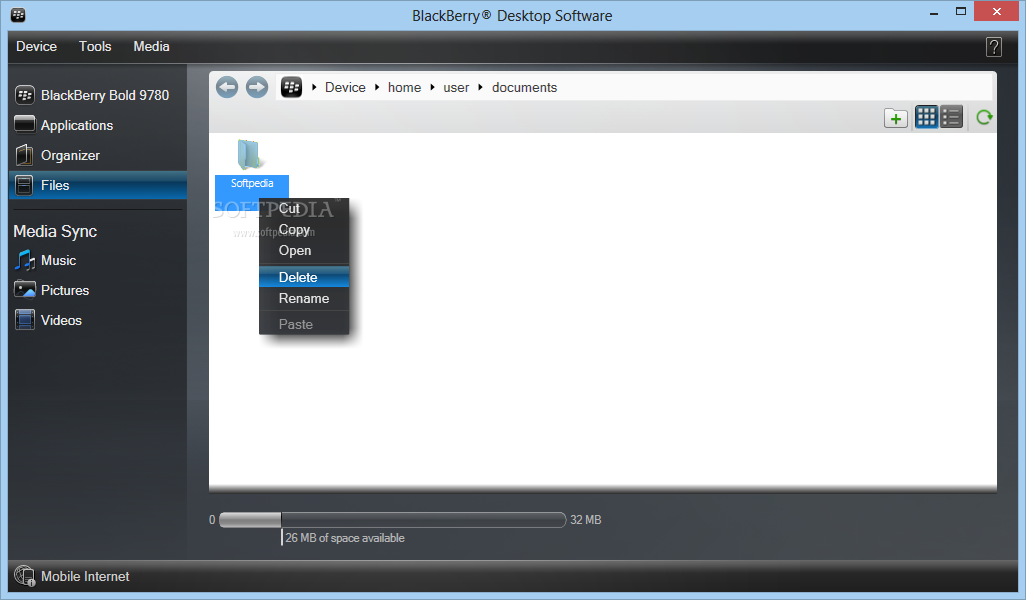The image size is (1026, 600).
Task: Expand the arrow before Device breadcrumb
Action: (x=314, y=87)
